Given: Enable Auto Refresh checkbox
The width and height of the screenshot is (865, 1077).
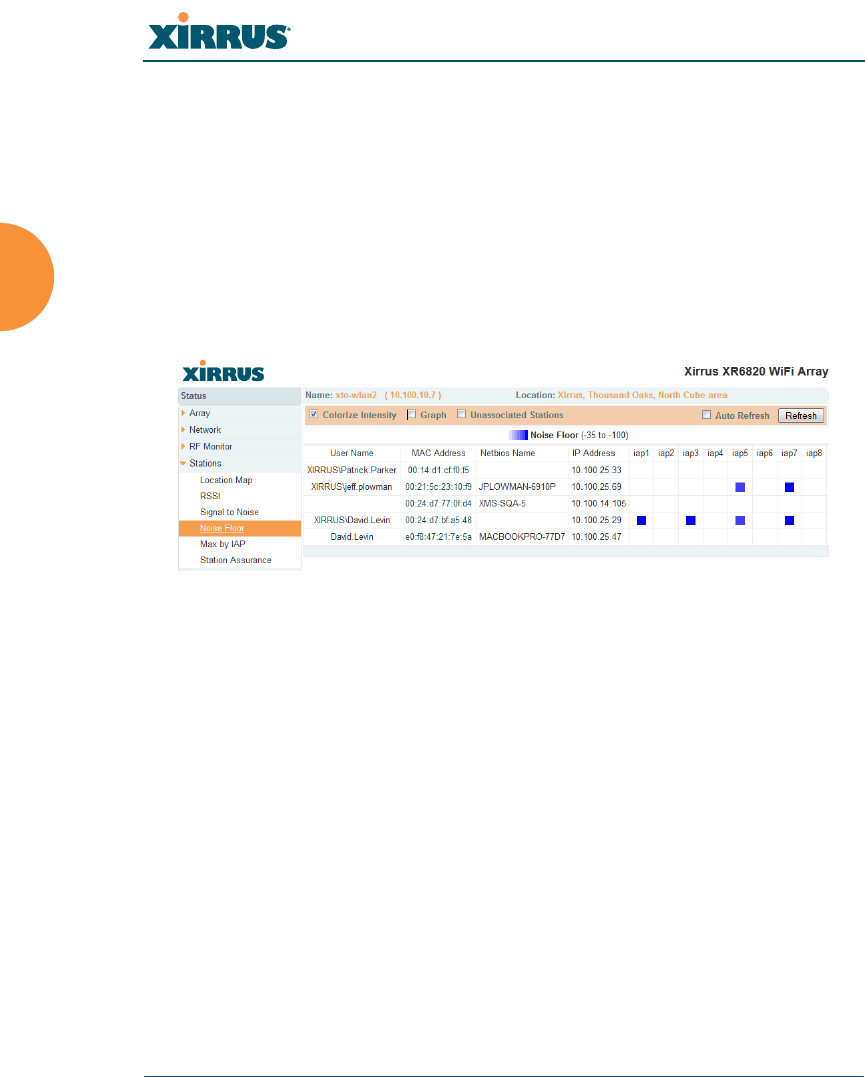Looking at the screenshot, I should (706, 415).
